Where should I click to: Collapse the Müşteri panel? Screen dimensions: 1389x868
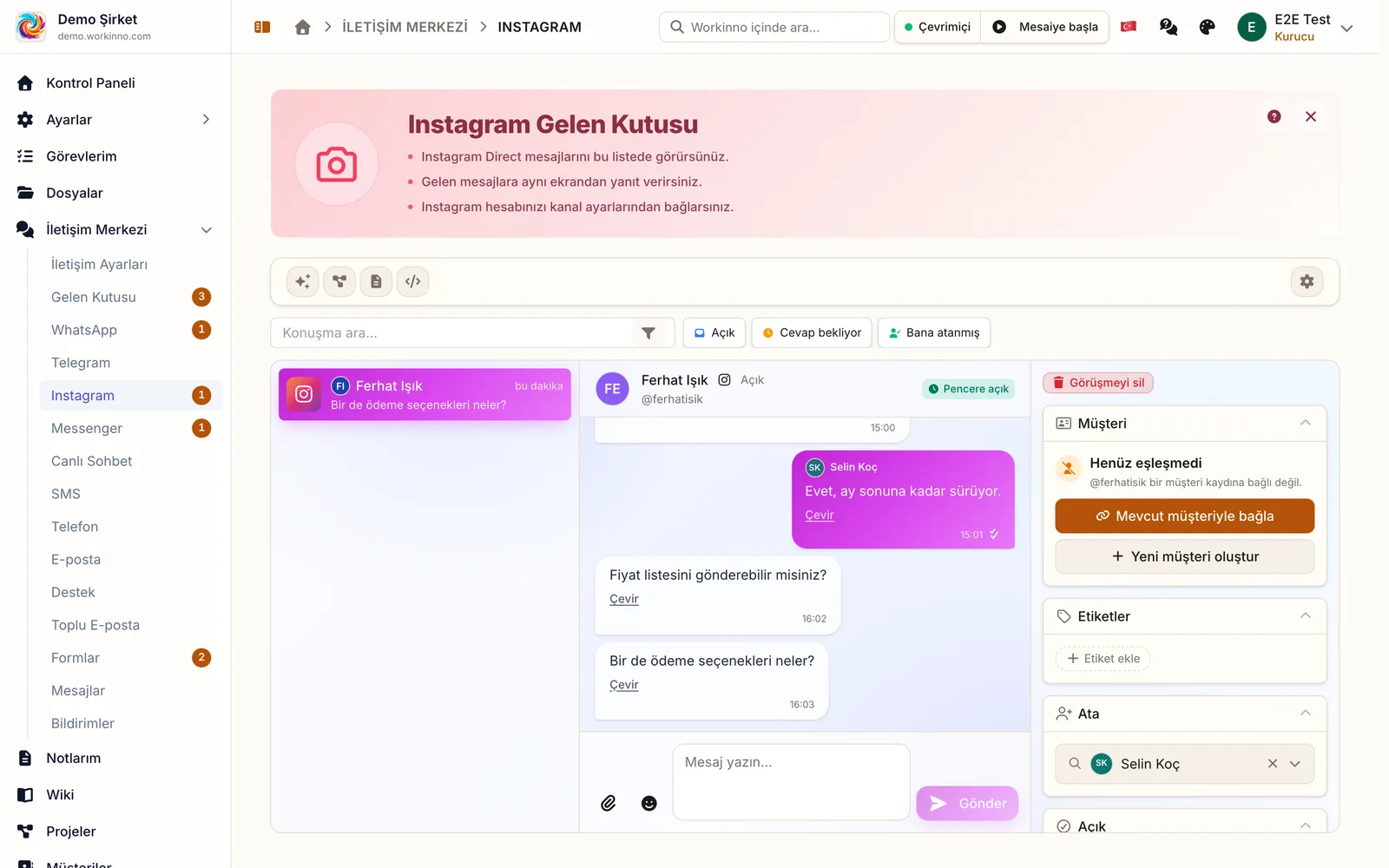[1305, 423]
